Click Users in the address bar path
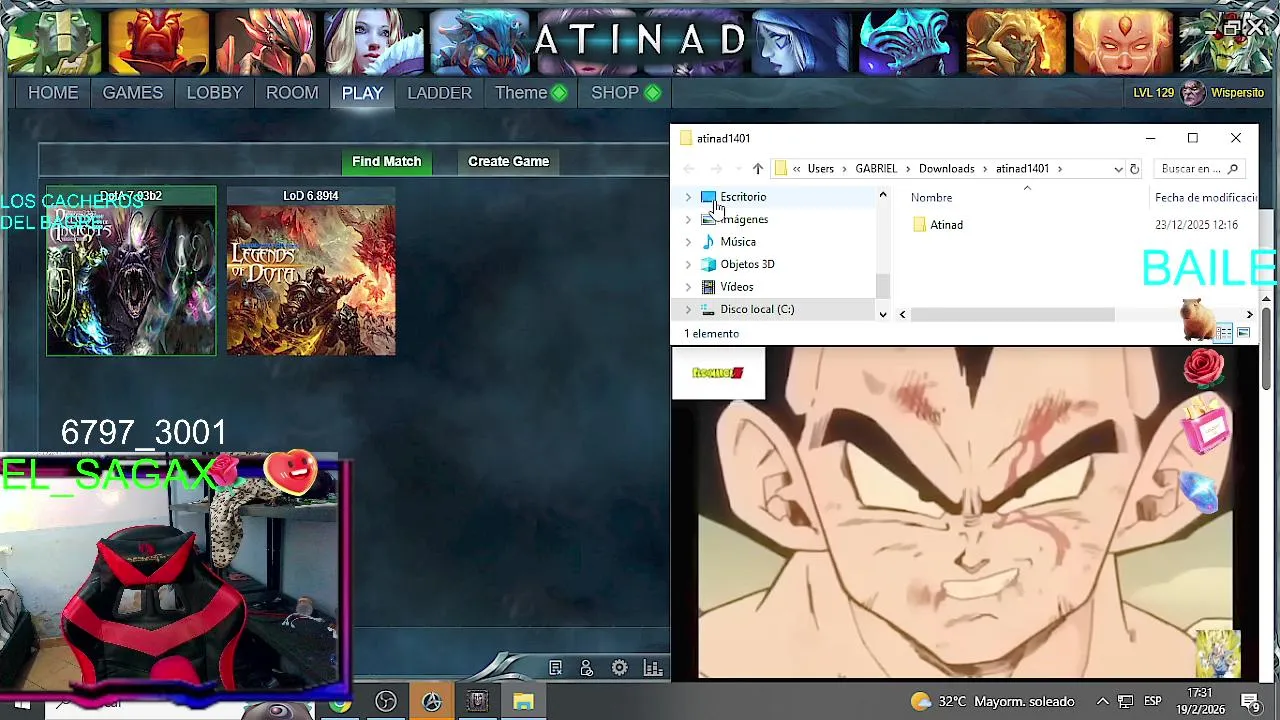The height and width of the screenshot is (720, 1280). tap(820, 169)
